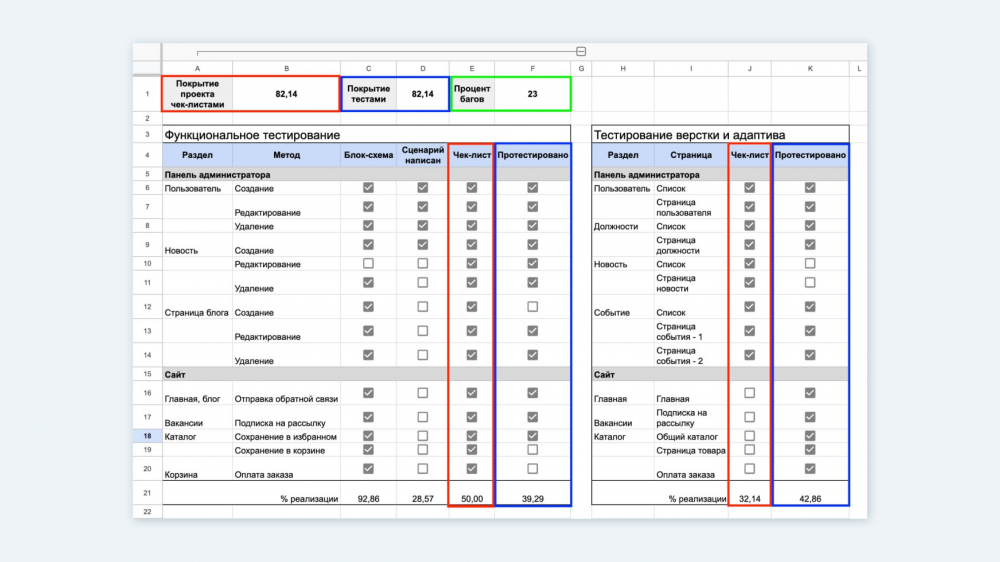Check Сценарий написан box for Подписка на рассылку method

[422, 417]
